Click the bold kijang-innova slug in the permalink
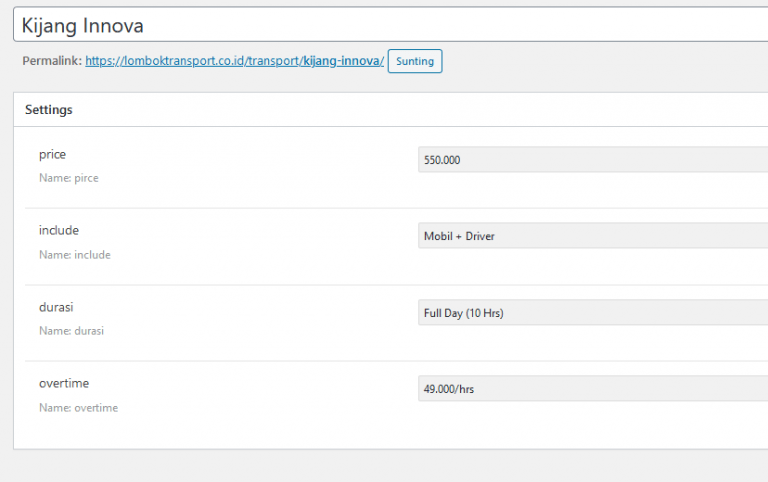Viewport: 768px width, 482px height. pos(341,61)
